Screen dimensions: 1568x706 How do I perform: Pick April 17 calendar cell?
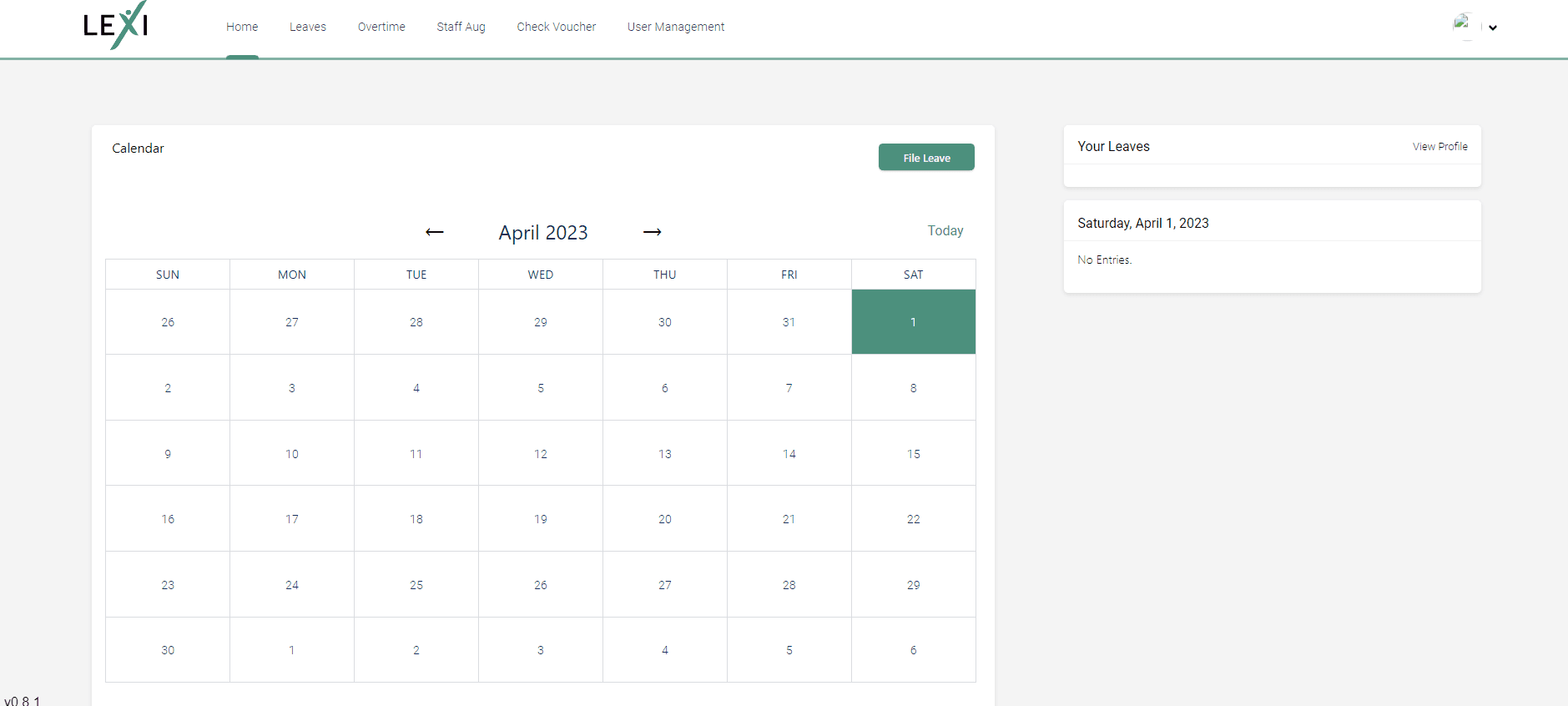[292, 518]
